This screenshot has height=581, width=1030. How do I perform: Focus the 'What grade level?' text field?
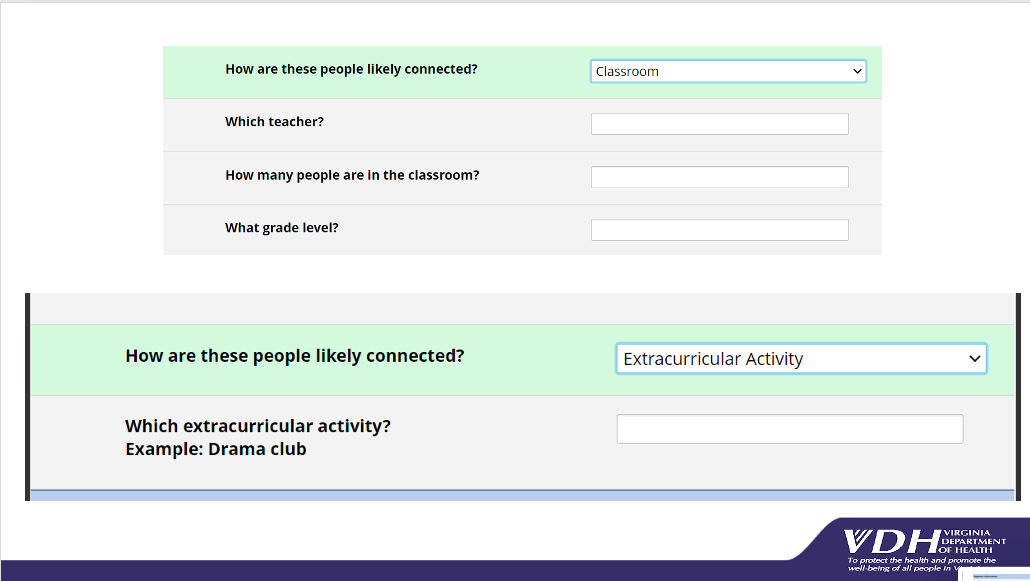719,230
